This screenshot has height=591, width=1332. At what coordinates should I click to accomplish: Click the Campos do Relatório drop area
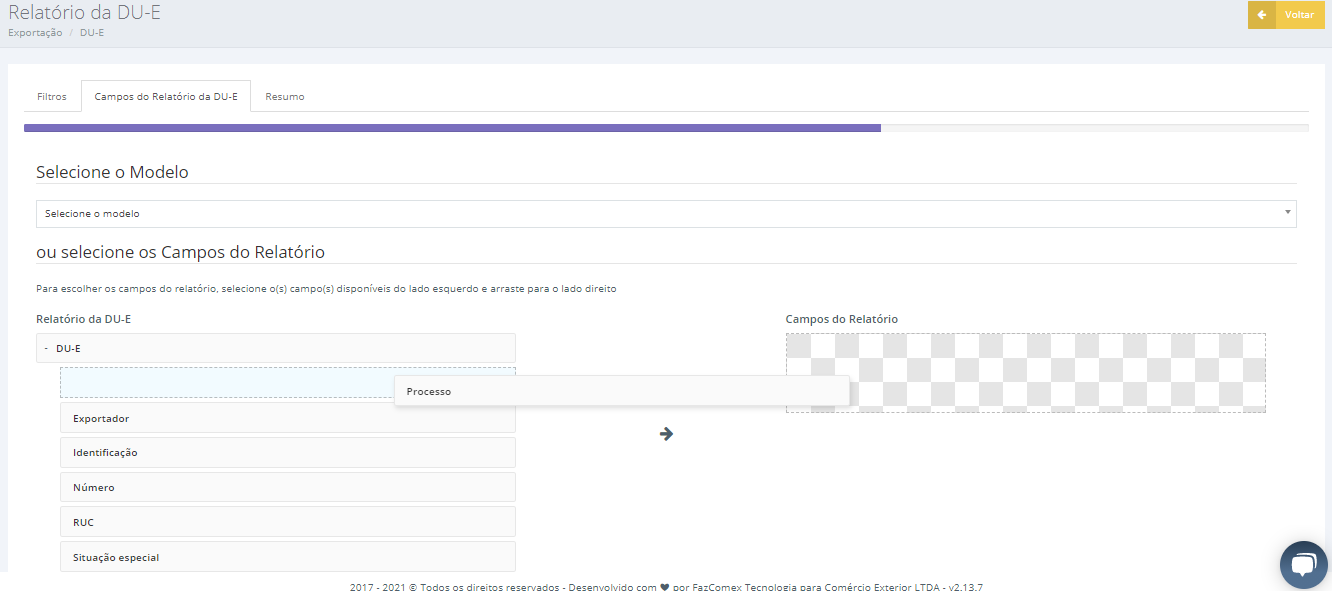1026,373
